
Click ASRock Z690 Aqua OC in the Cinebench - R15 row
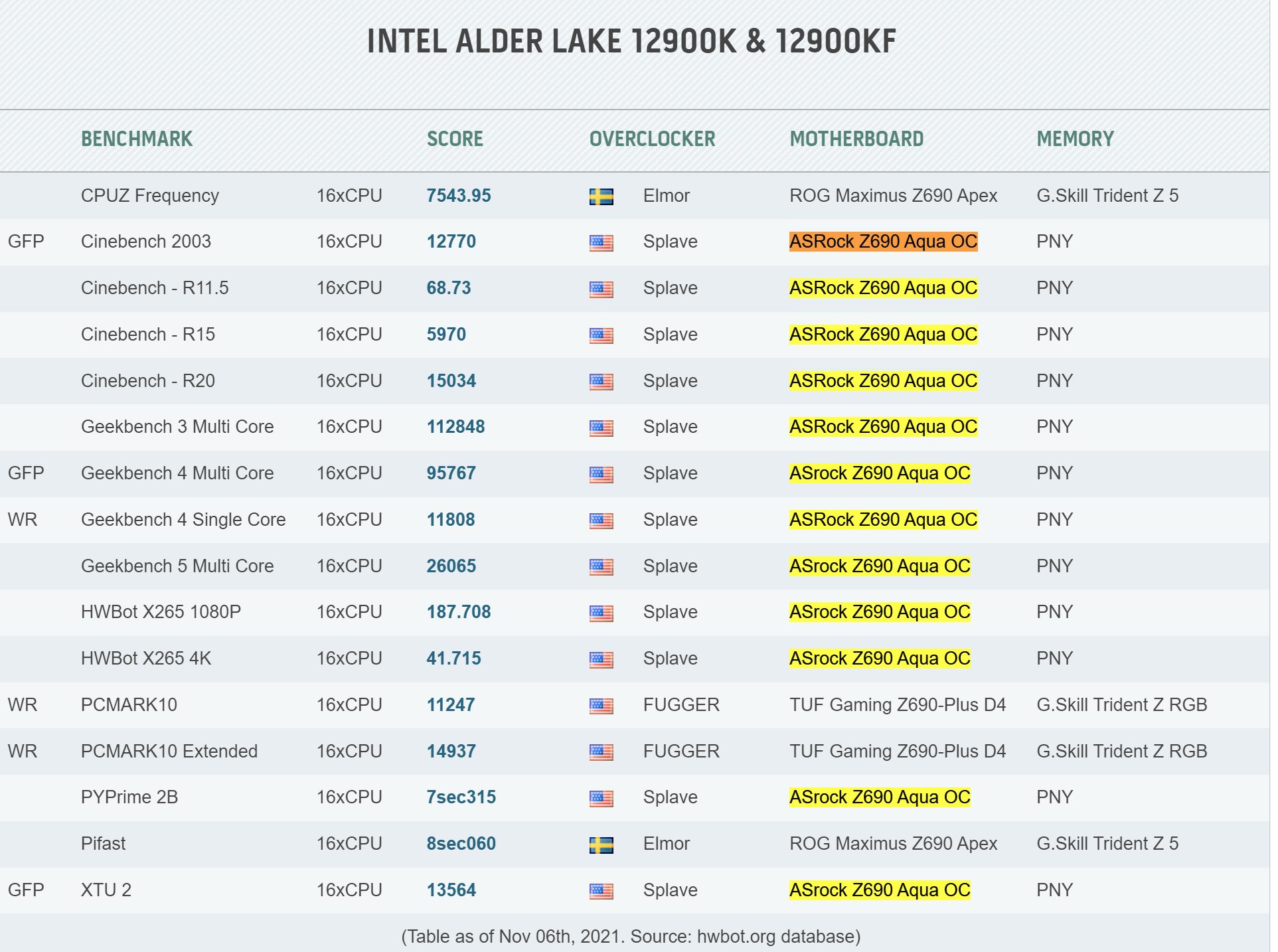883,335
